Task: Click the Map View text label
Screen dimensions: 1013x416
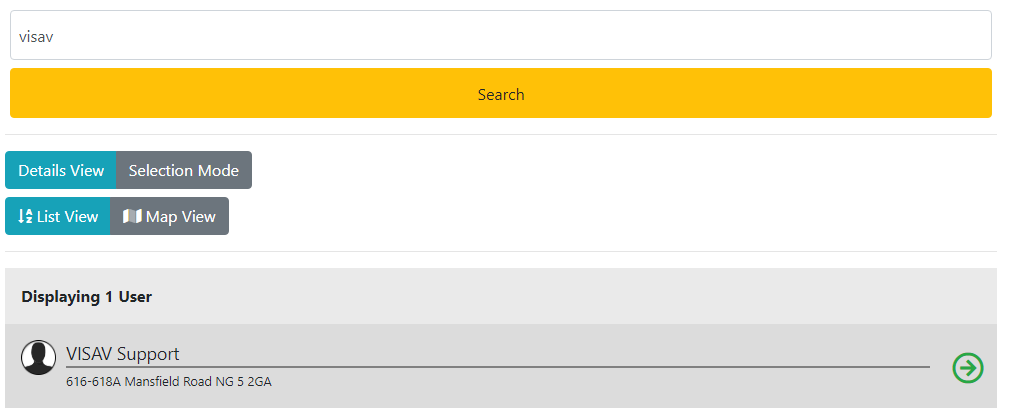Action: [x=181, y=217]
